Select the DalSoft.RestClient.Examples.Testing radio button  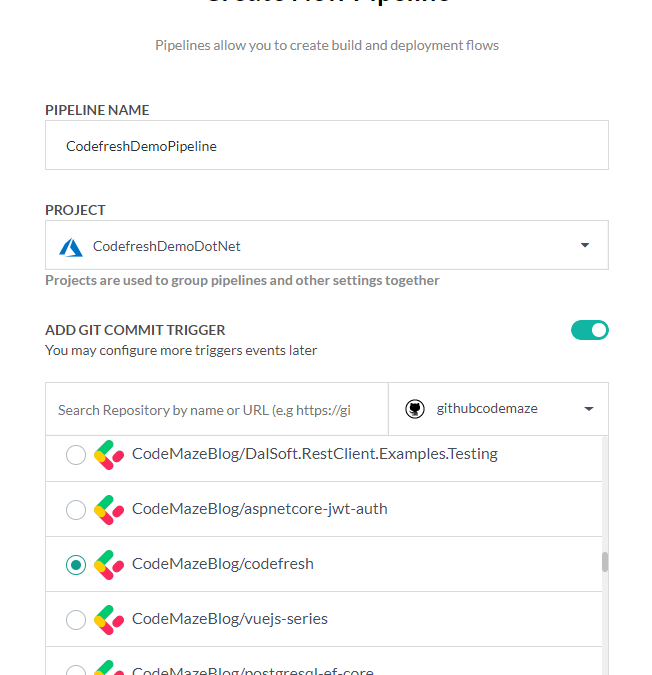[x=76, y=455]
